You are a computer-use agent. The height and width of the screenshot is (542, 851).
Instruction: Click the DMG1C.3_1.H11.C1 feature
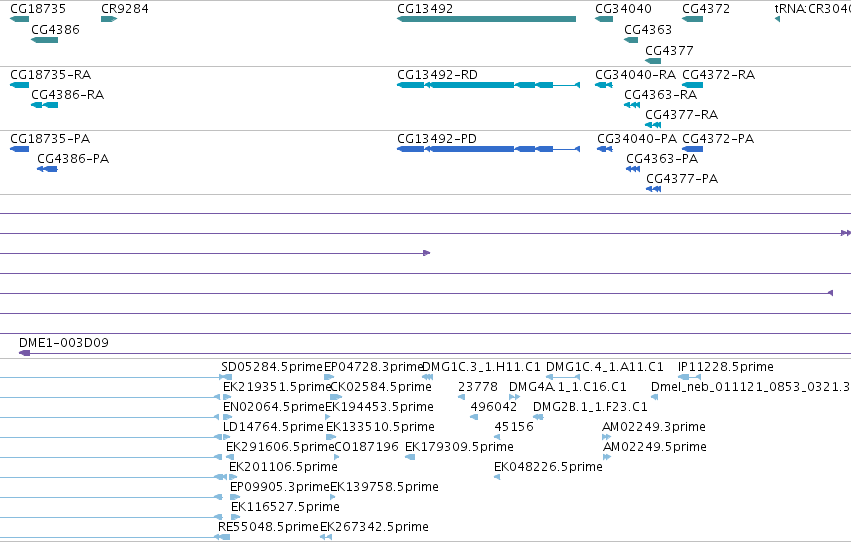click(x=427, y=377)
